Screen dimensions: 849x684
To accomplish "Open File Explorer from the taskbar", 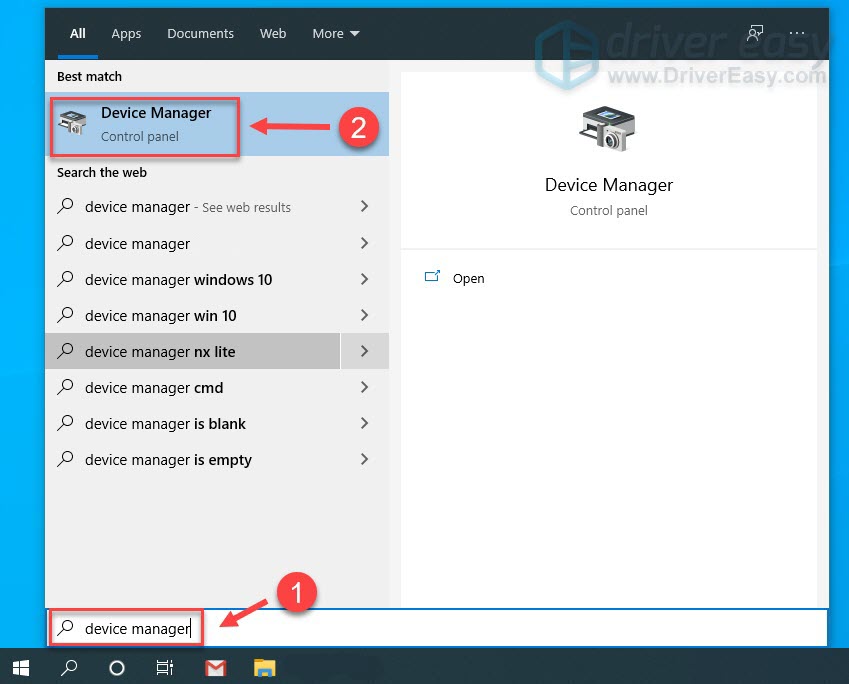I will click(x=264, y=667).
